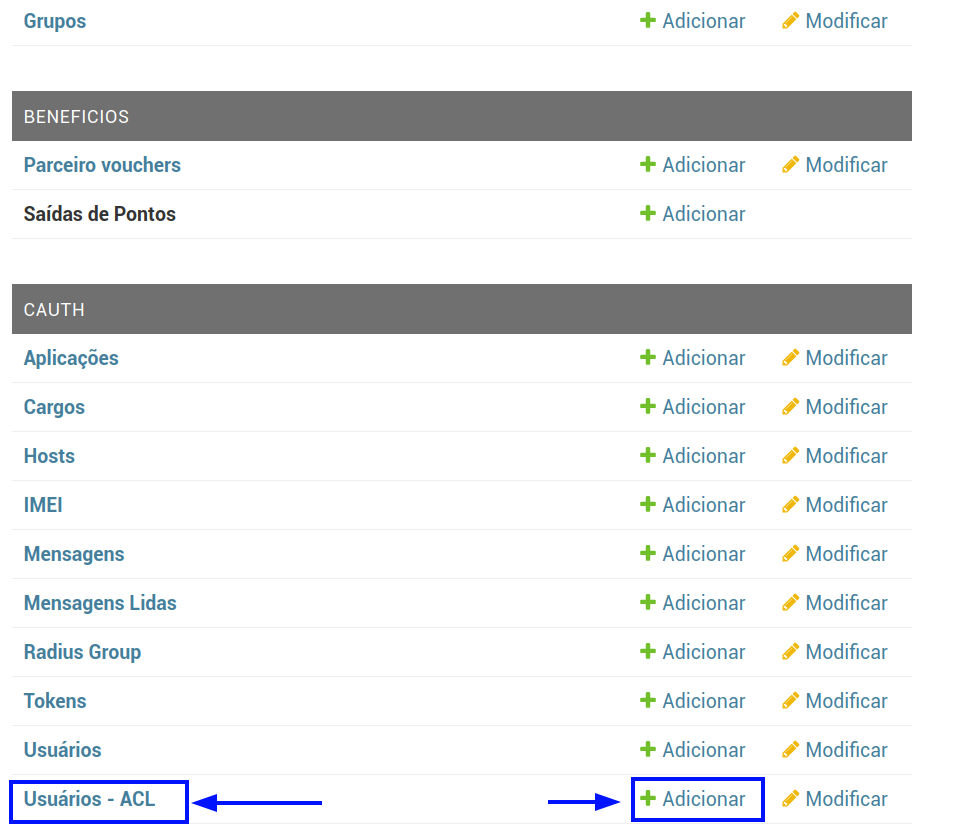Click the pencil icon in Parceiro vouchers row
962x830 pixels.
pyautogui.click(x=790, y=165)
